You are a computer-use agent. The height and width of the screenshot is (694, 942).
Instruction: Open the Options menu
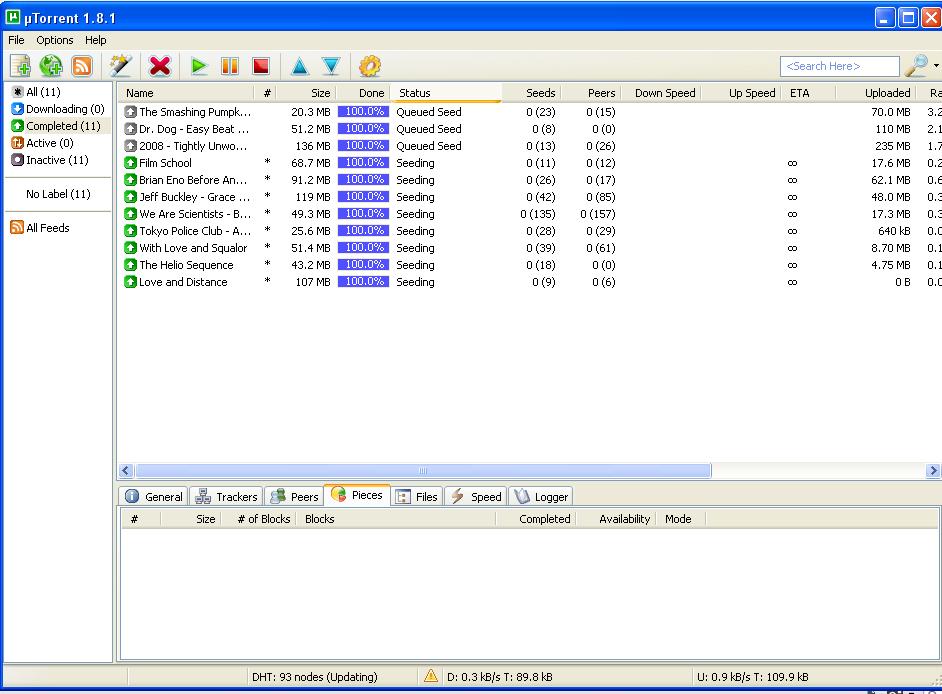tap(55, 40)
